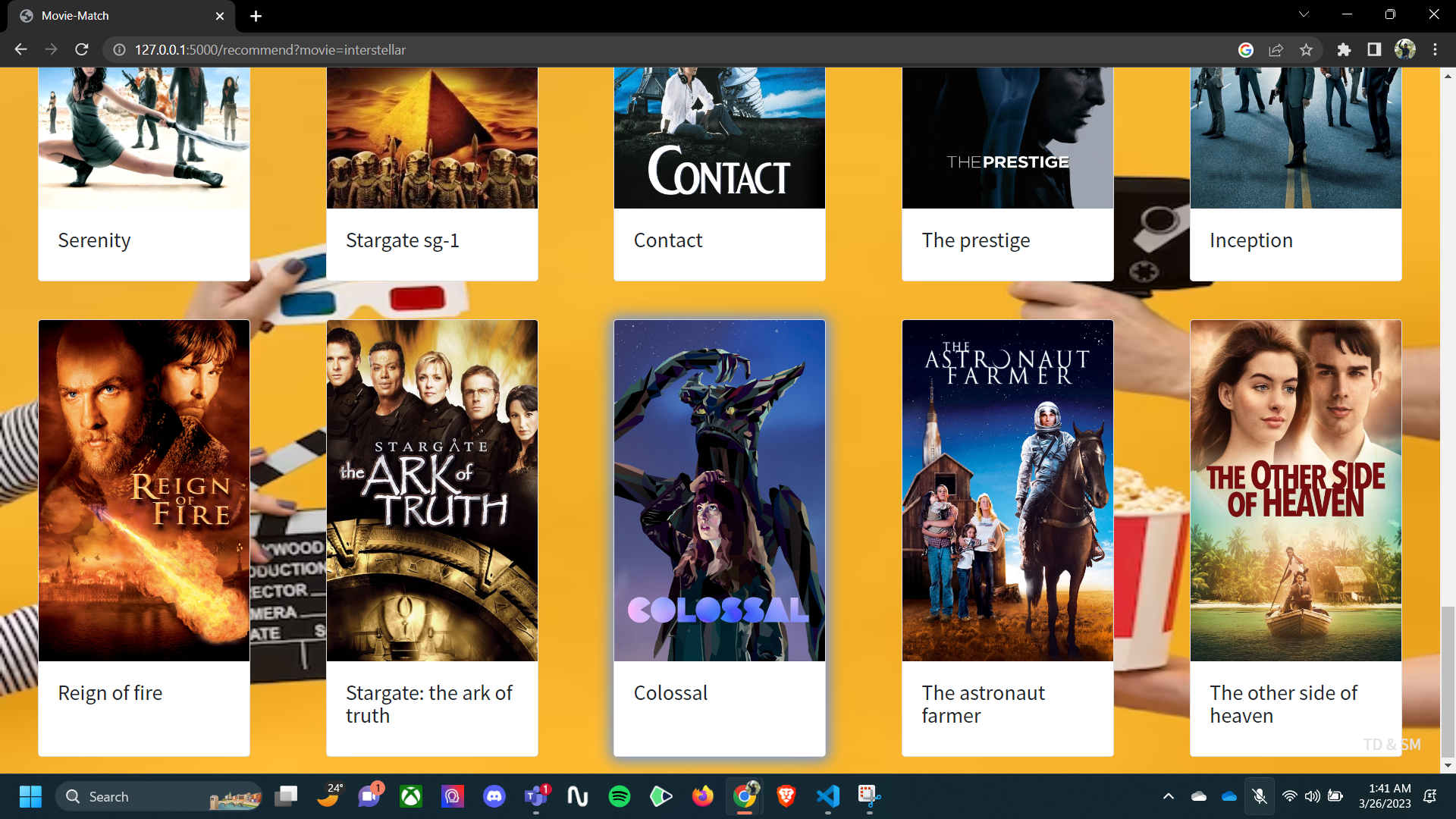Click The astronaut farmer title
This screenshot has height=819, width=1456.
[x=983, y=704]
